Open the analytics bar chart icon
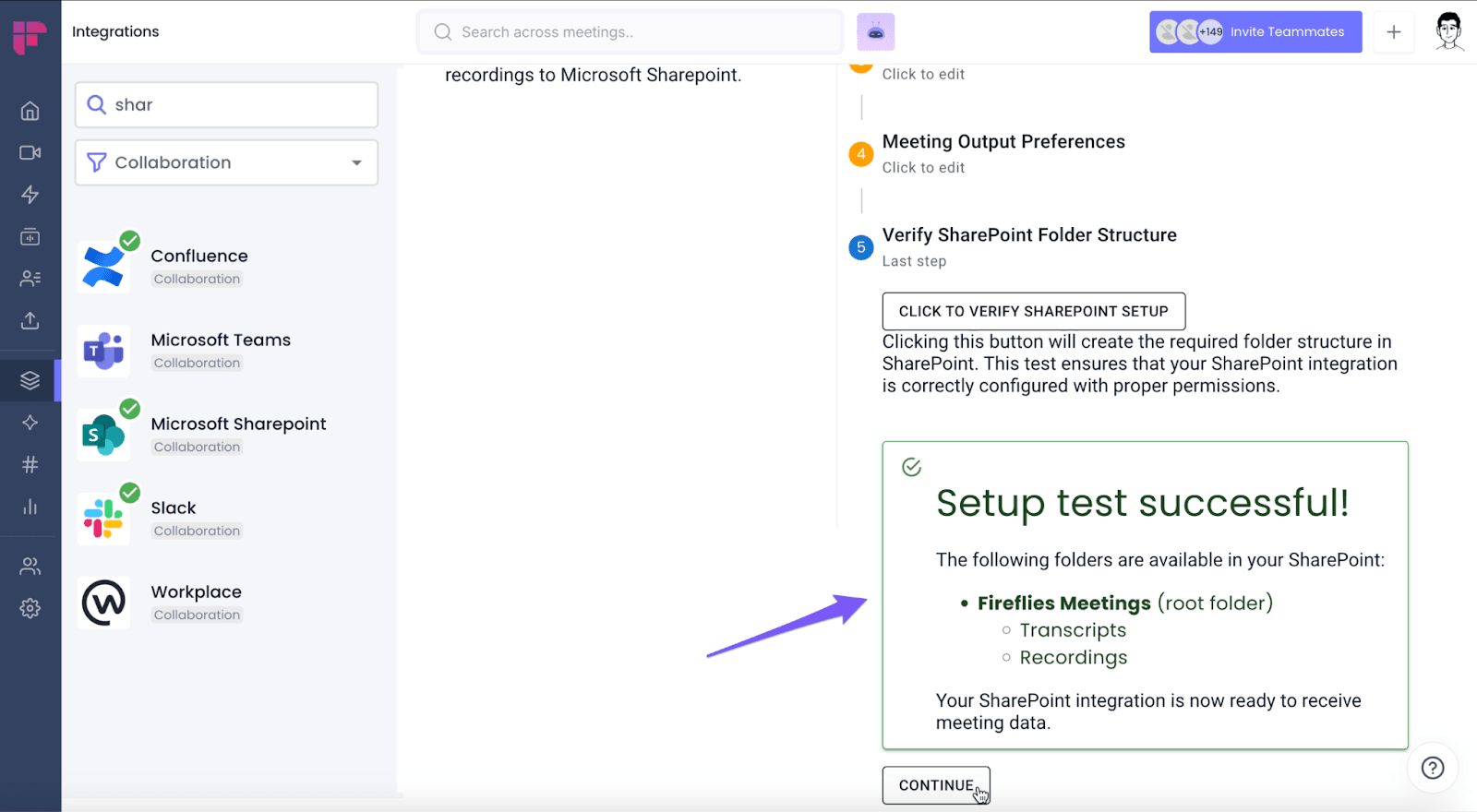The height and width of the screenshot is (812, 1477). [30, 507]
